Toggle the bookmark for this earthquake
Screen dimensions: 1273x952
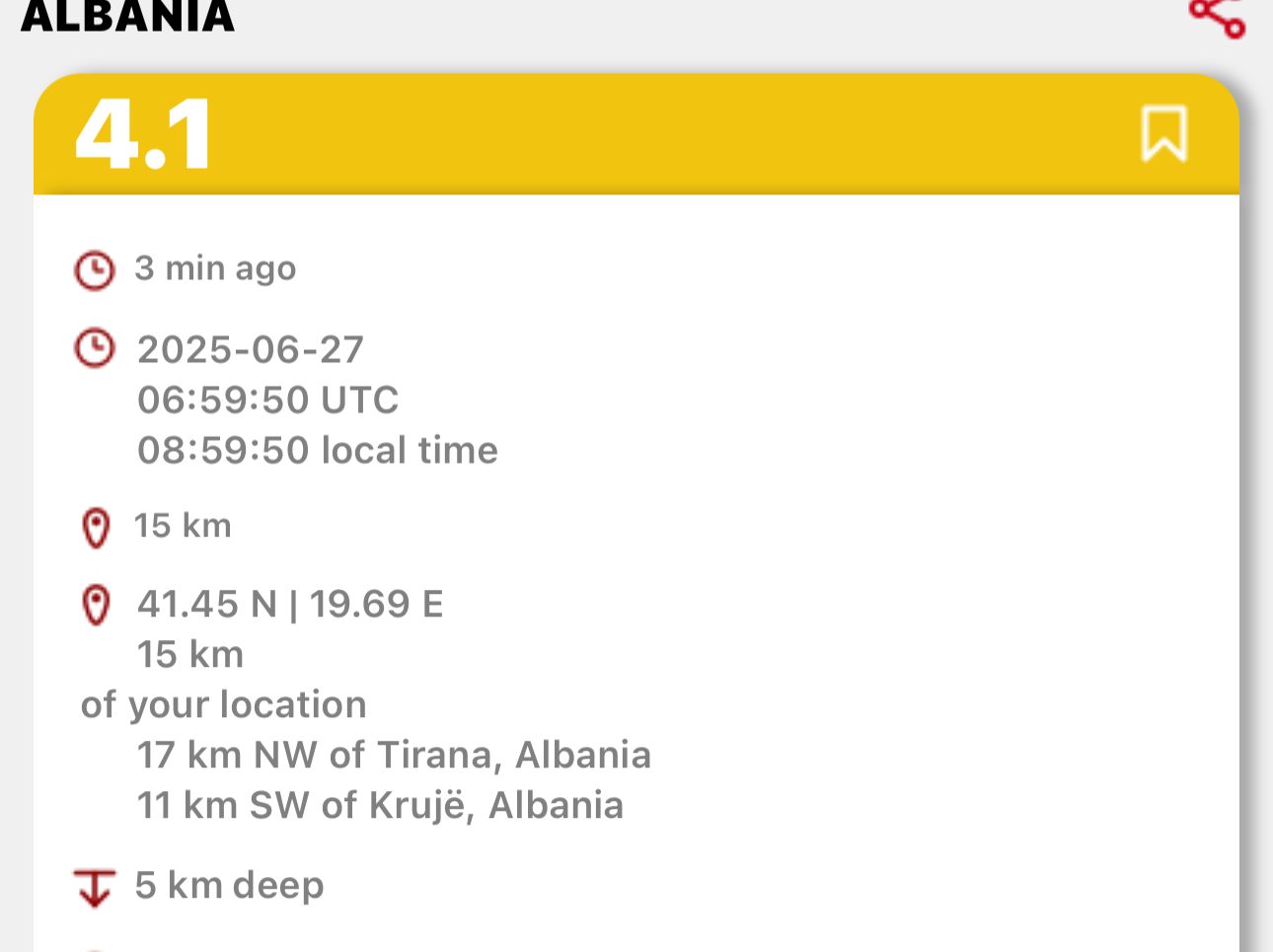click(1163, 134)
